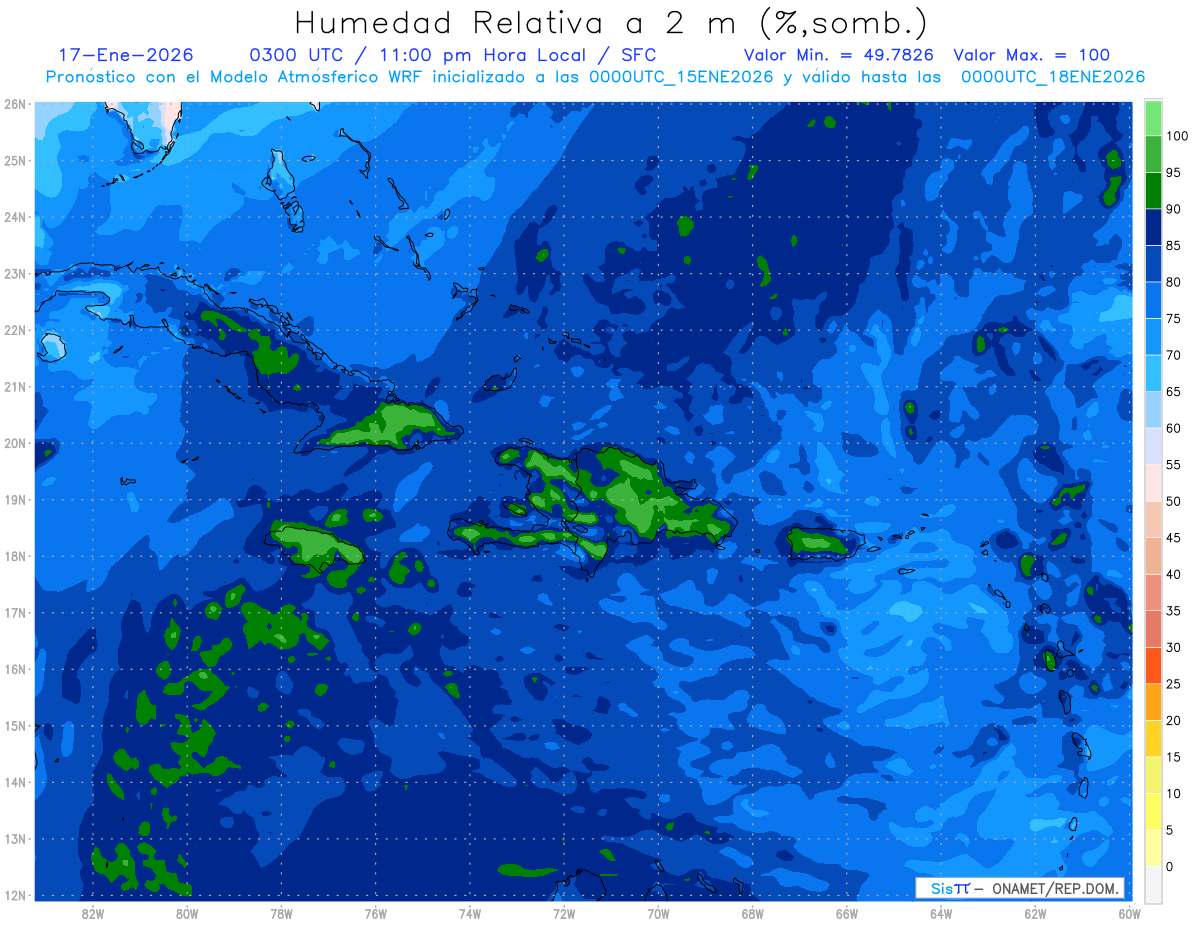Pick the orange-red swatch between 25 and 30

(x=1152, y=665)
